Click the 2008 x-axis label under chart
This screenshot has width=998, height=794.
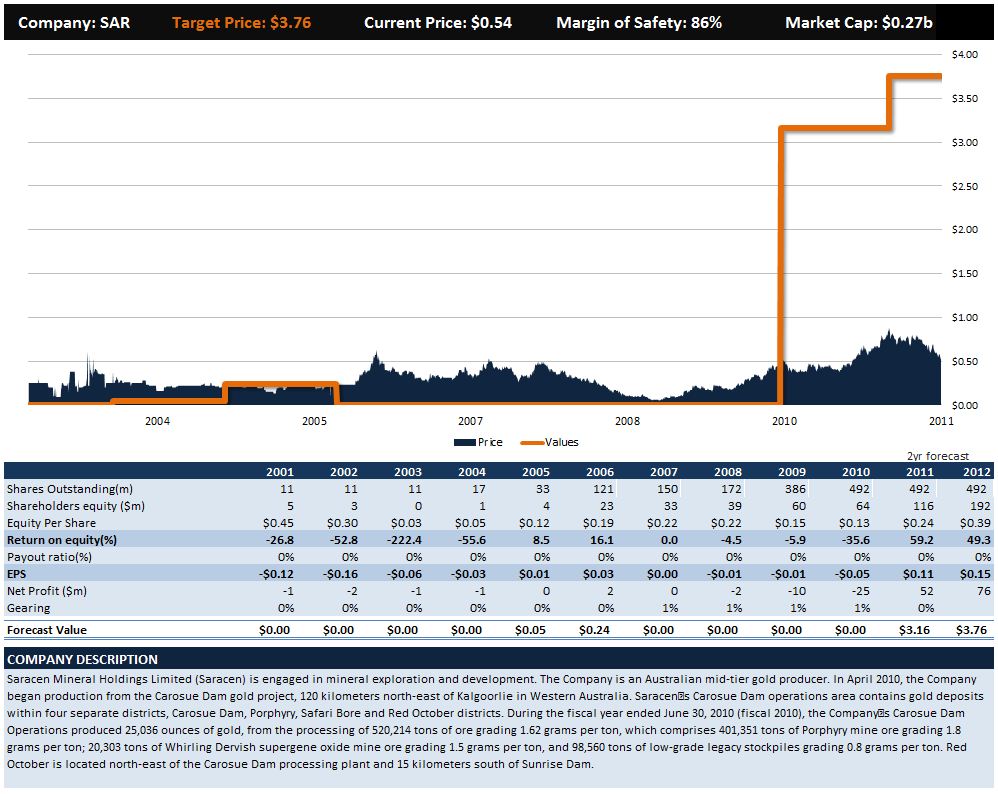(628, 421)
